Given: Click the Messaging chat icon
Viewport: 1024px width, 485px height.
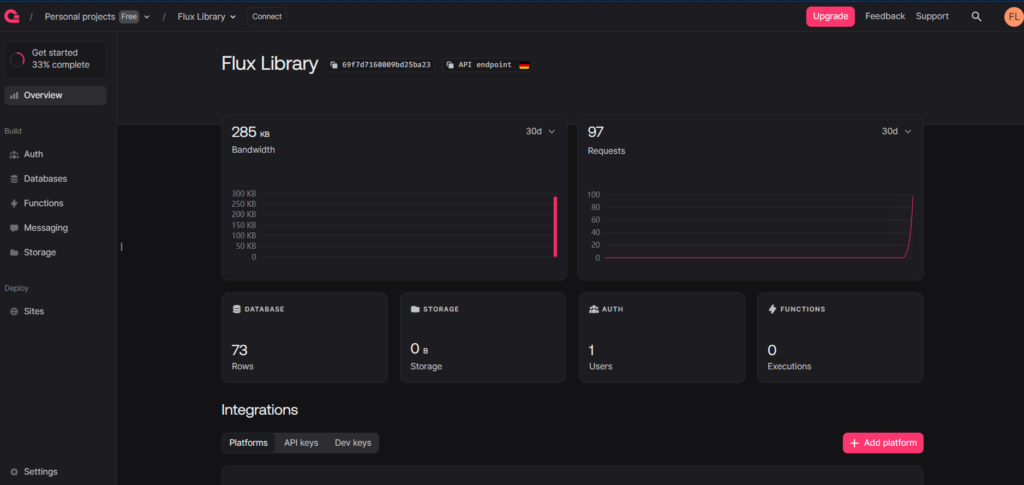Looking at the screenshot, I should [14, 228].
